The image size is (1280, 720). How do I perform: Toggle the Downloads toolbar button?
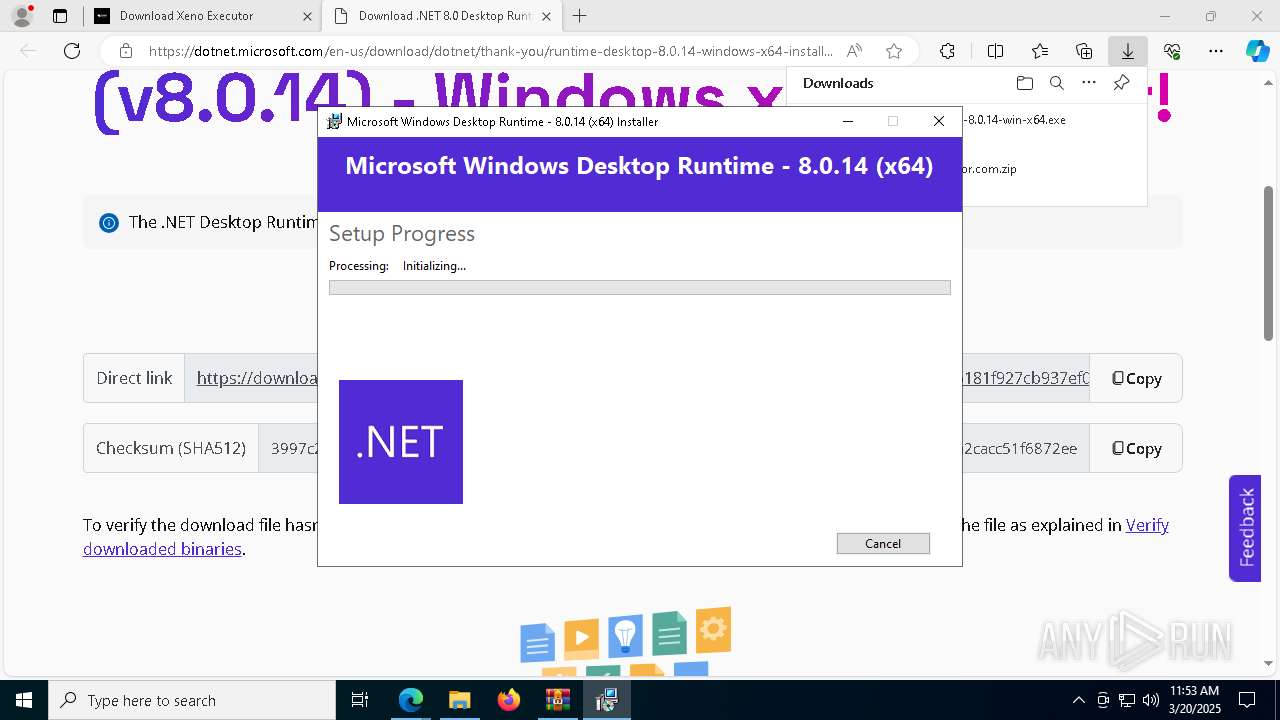click(x=1128, y=51)
